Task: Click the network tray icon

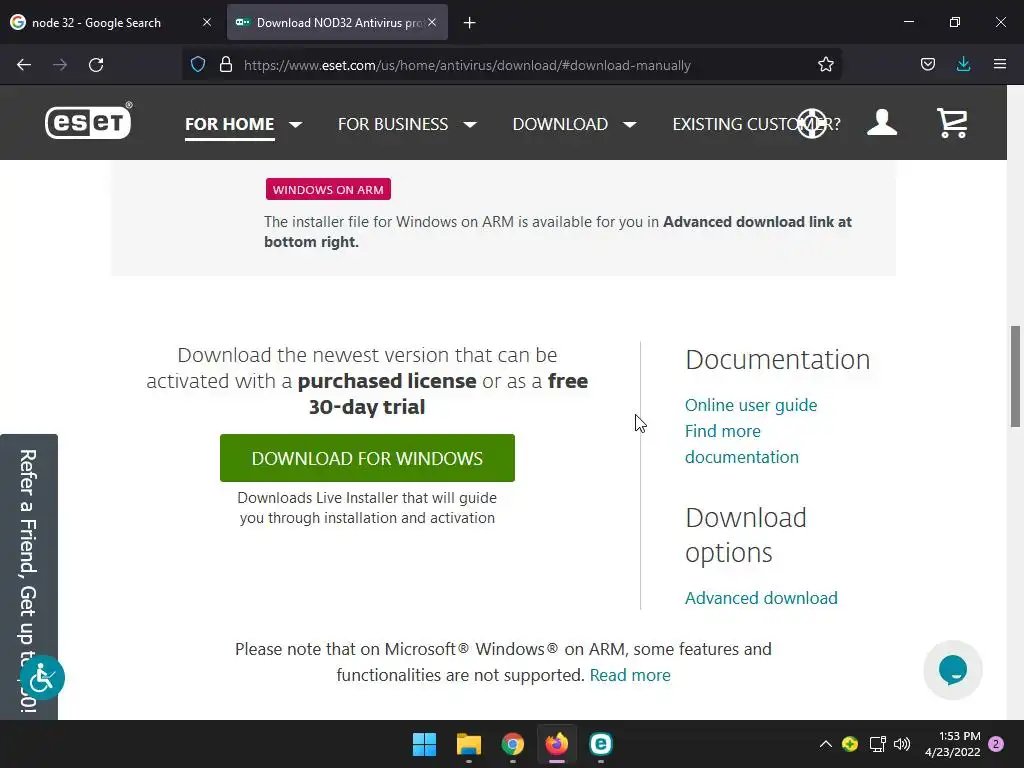Action: coord(877,744)
